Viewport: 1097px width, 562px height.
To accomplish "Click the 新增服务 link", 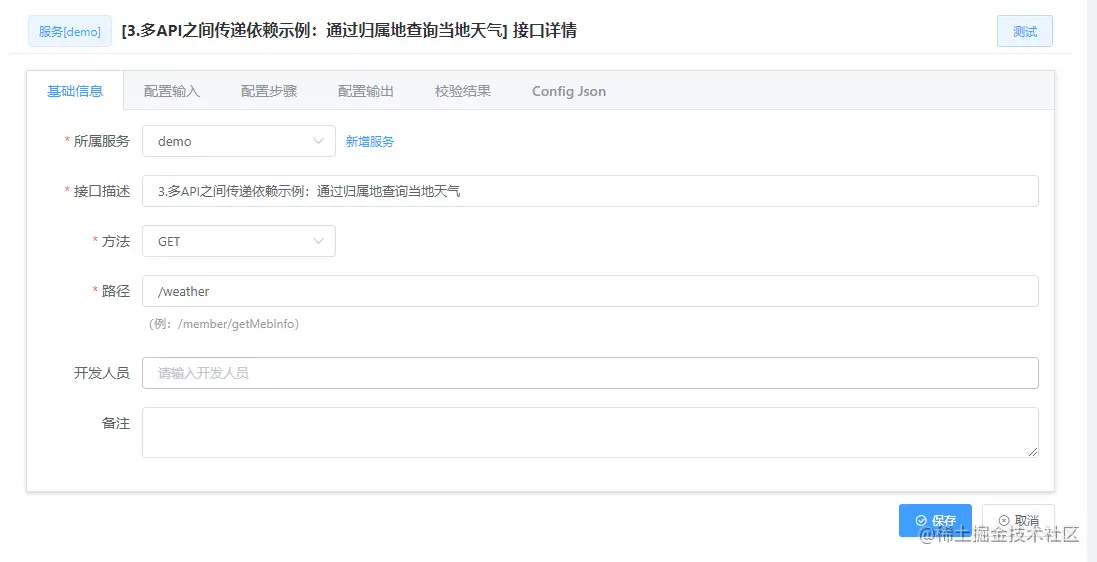I will pos(370,141).
